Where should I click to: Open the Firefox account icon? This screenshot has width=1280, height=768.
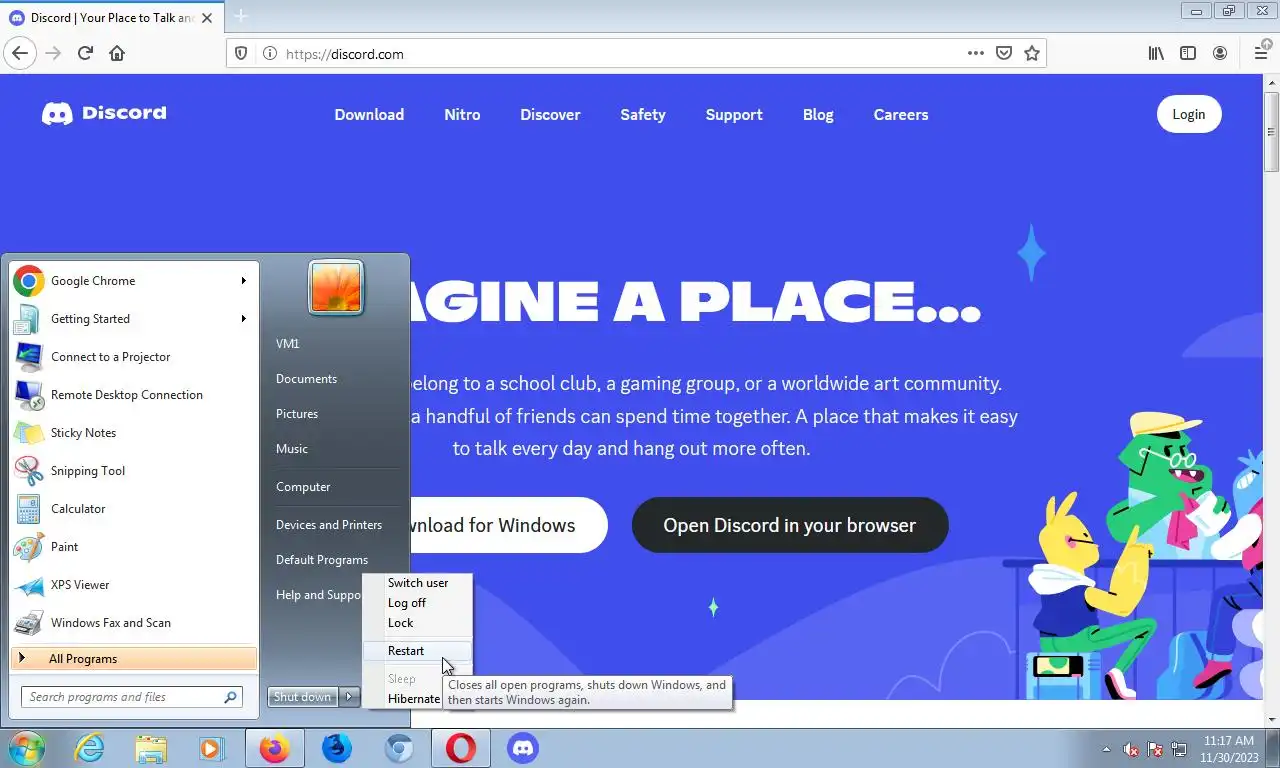[1220, 53]
